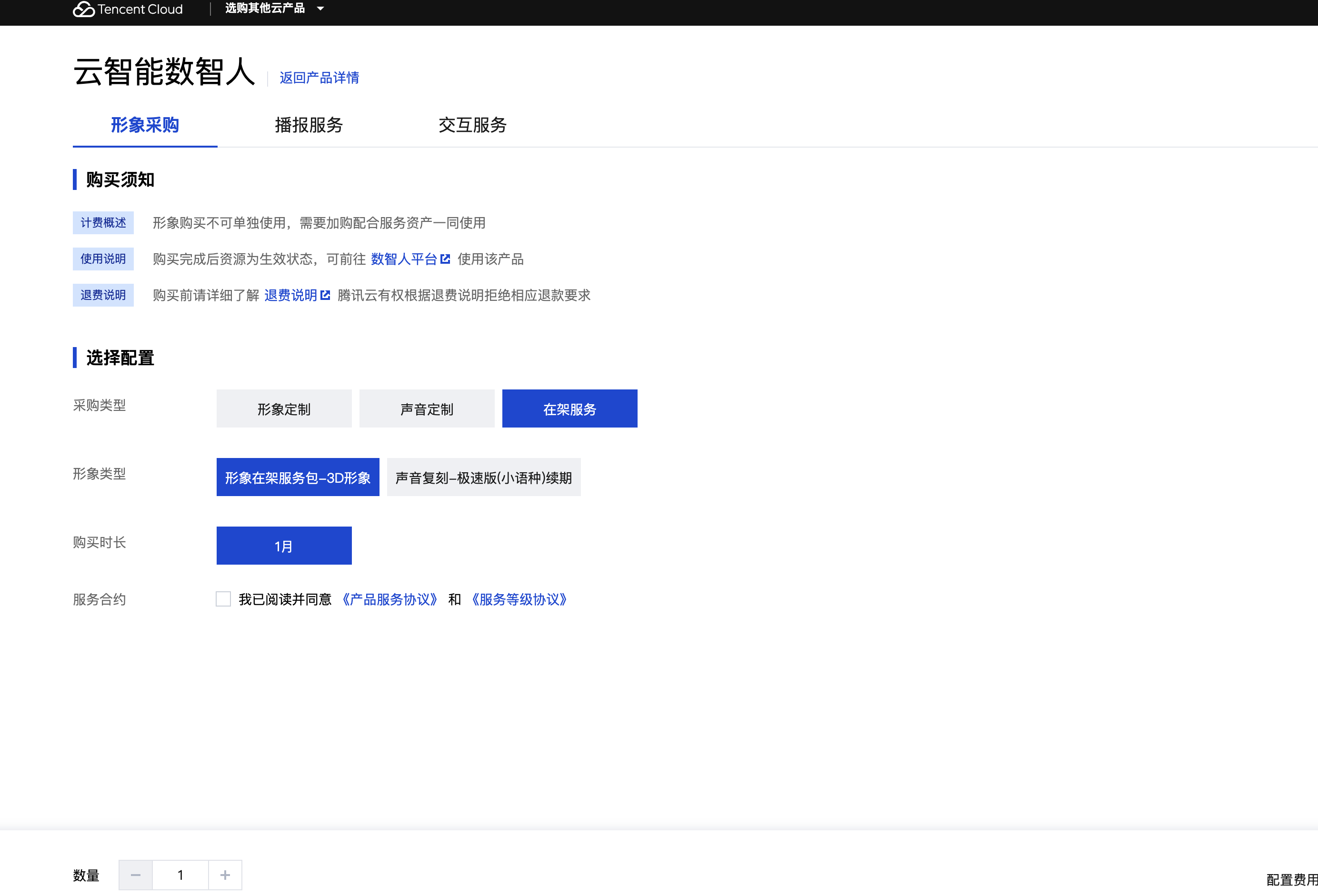1318x896 pixels.
Task: Select 声音定制 purchase type
Action: (427, 409)
